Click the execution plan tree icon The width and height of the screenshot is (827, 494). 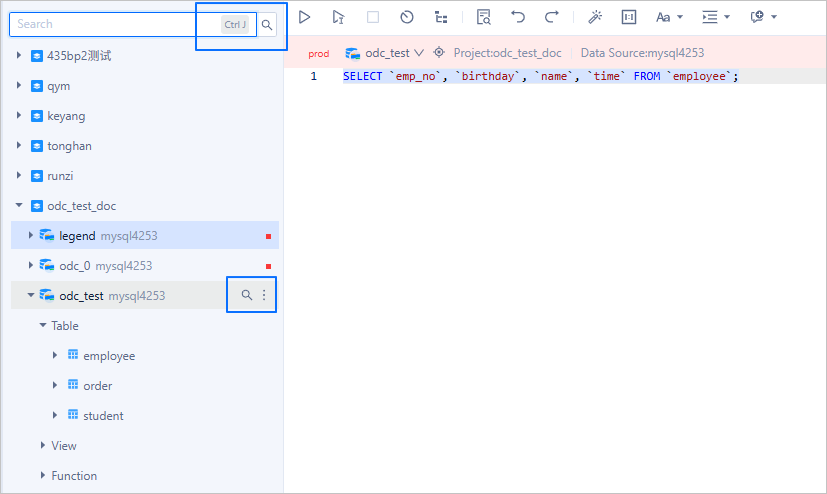(441, 17)
